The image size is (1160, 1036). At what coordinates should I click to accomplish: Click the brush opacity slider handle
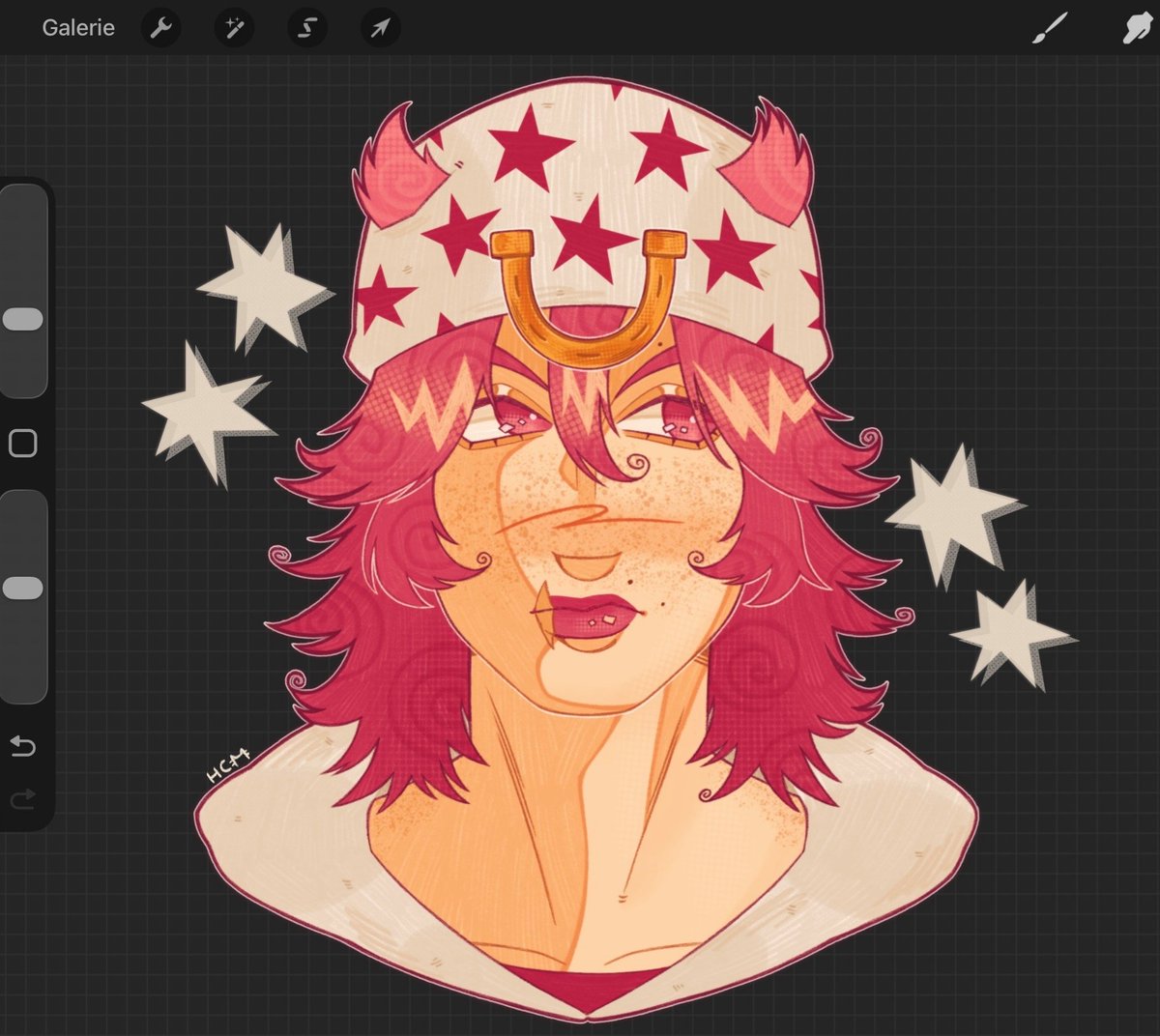pos(22,589)
